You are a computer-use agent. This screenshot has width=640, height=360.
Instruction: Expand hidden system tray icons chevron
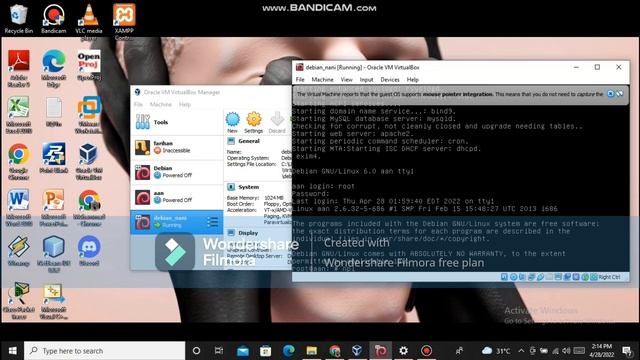click(521, 351)
